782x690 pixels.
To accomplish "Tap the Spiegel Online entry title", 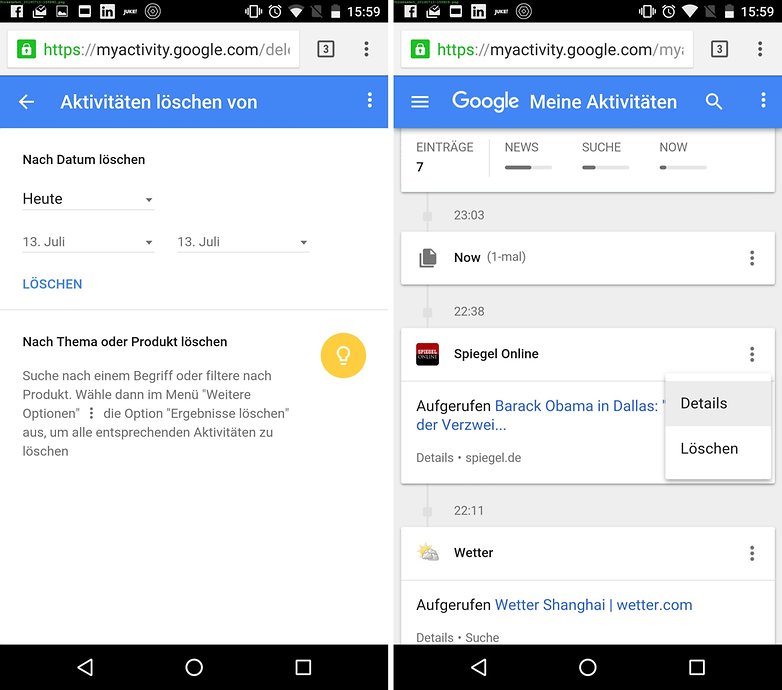I will tap(496, 353).
